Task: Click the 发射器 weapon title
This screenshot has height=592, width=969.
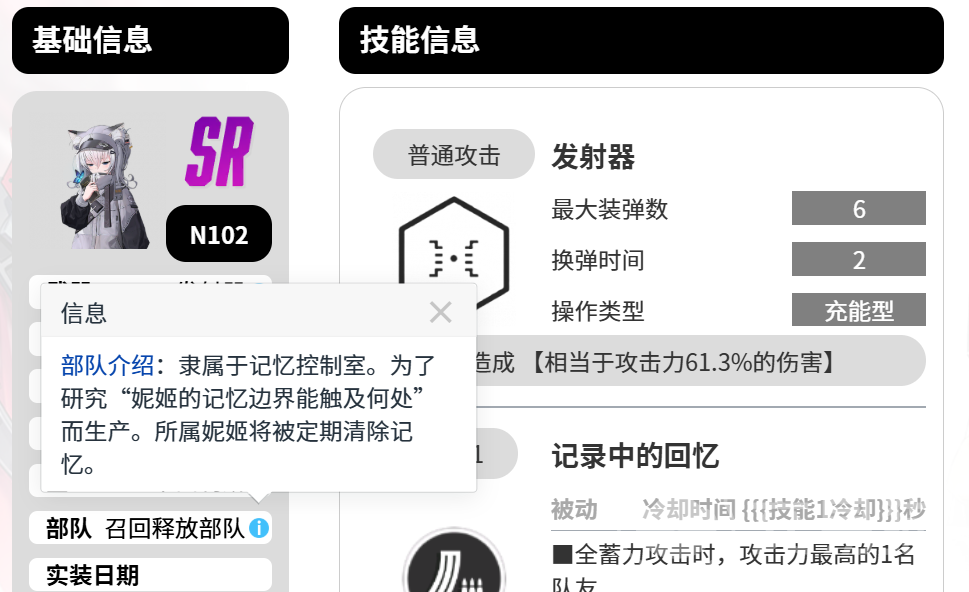Action: 593,156
